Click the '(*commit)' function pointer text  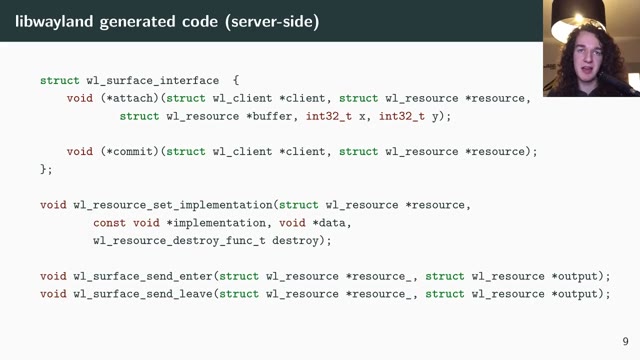coord(129,151)
